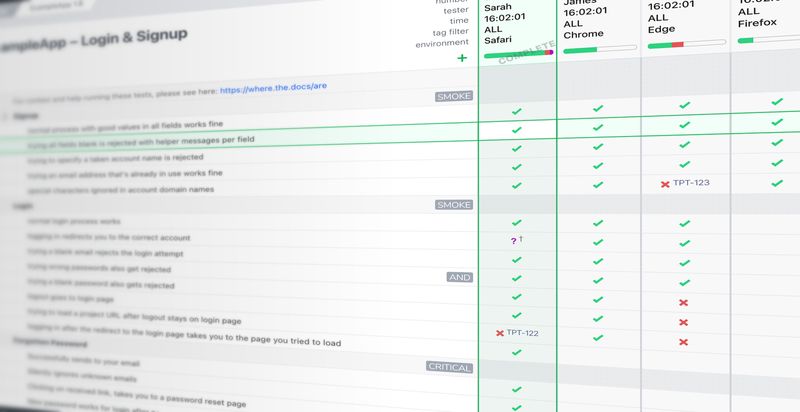Click the SMOKE tag on Login row
This screenshot has width=800, height=412.
coord(454,204)
